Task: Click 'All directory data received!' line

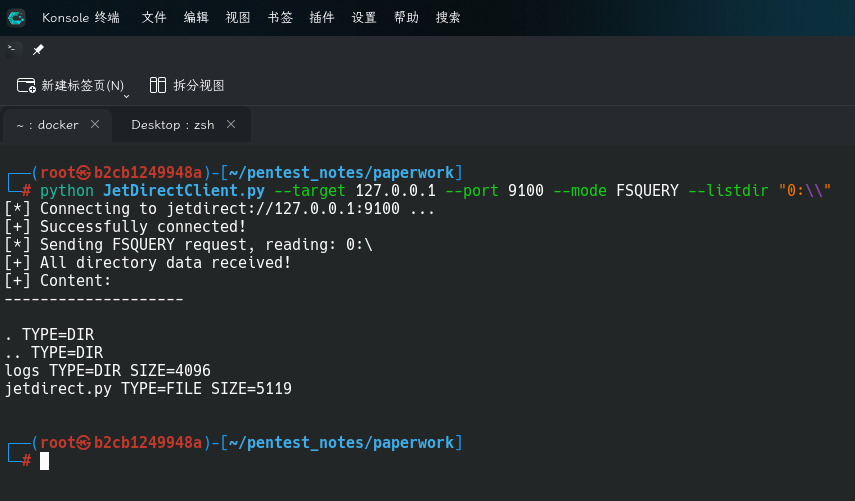Action: [x=148, y=262]
